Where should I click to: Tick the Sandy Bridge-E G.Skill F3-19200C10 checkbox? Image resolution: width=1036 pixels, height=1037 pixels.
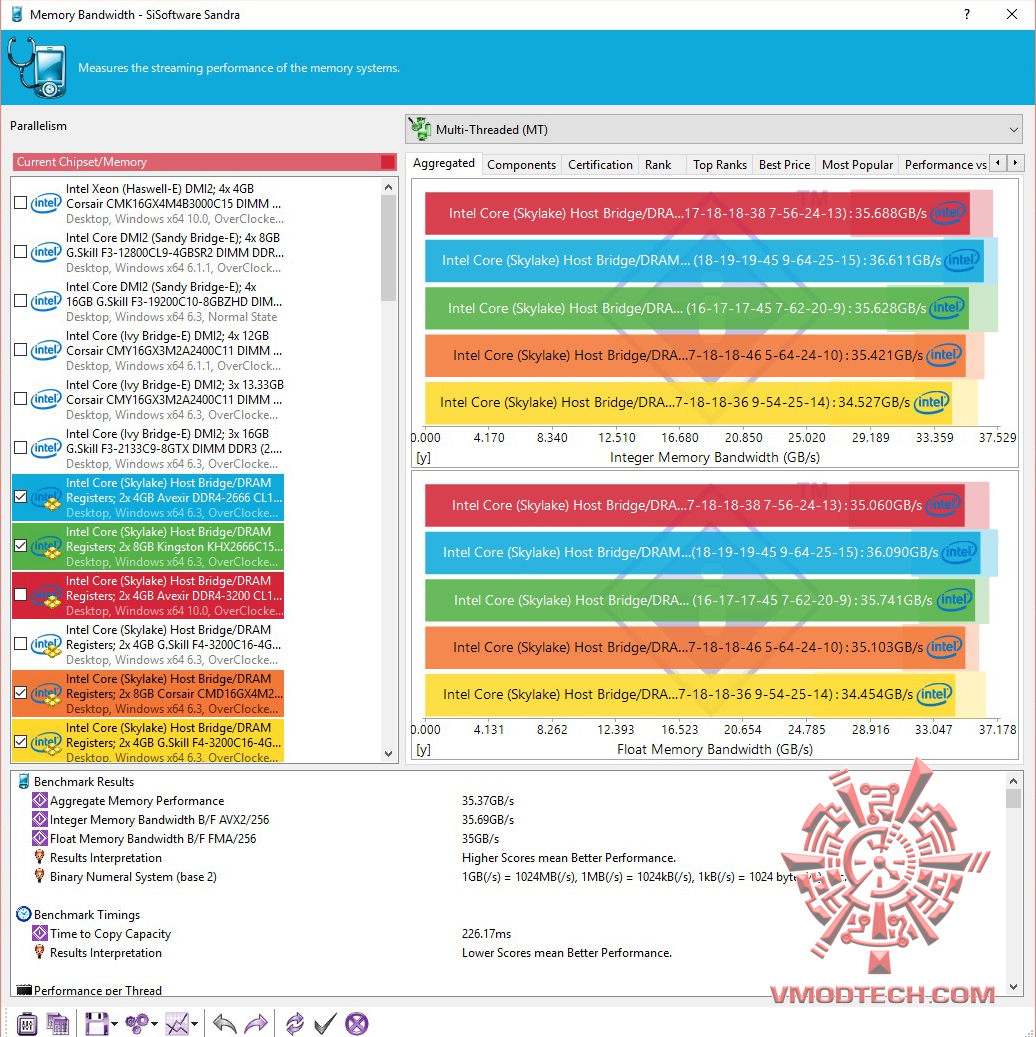point(21,301)
